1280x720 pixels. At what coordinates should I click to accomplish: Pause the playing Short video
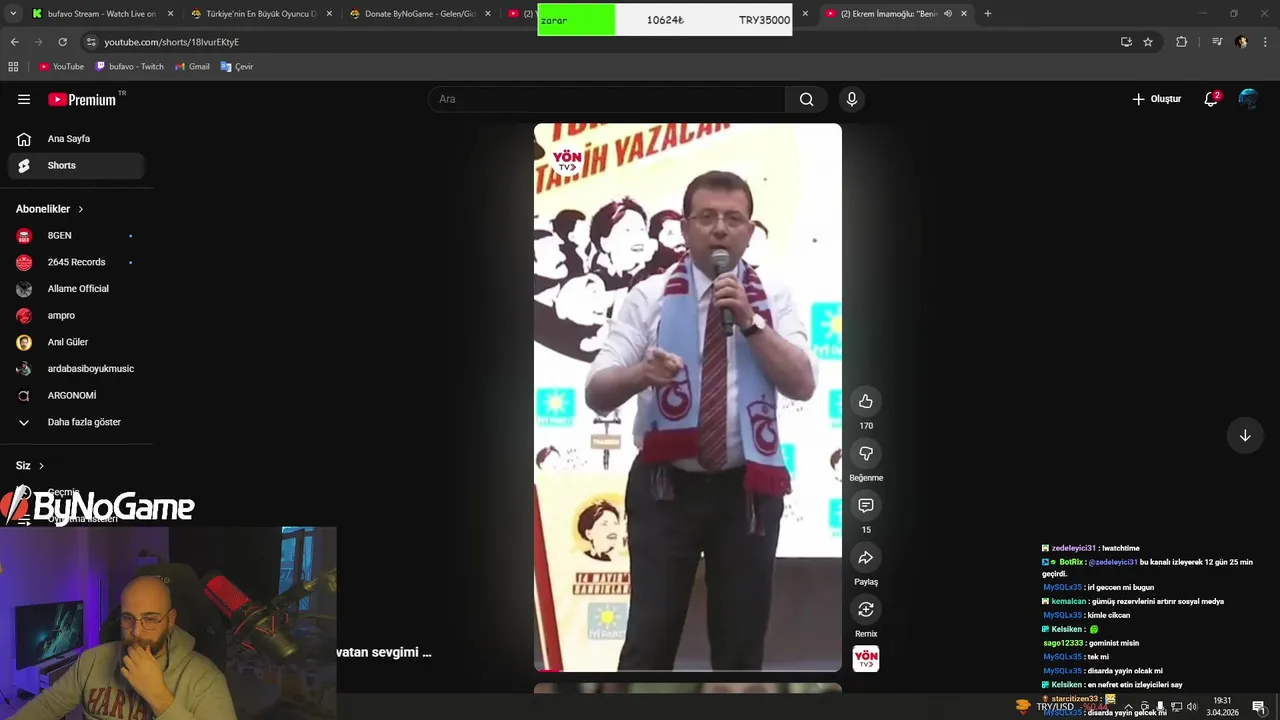tap(688, 397)
